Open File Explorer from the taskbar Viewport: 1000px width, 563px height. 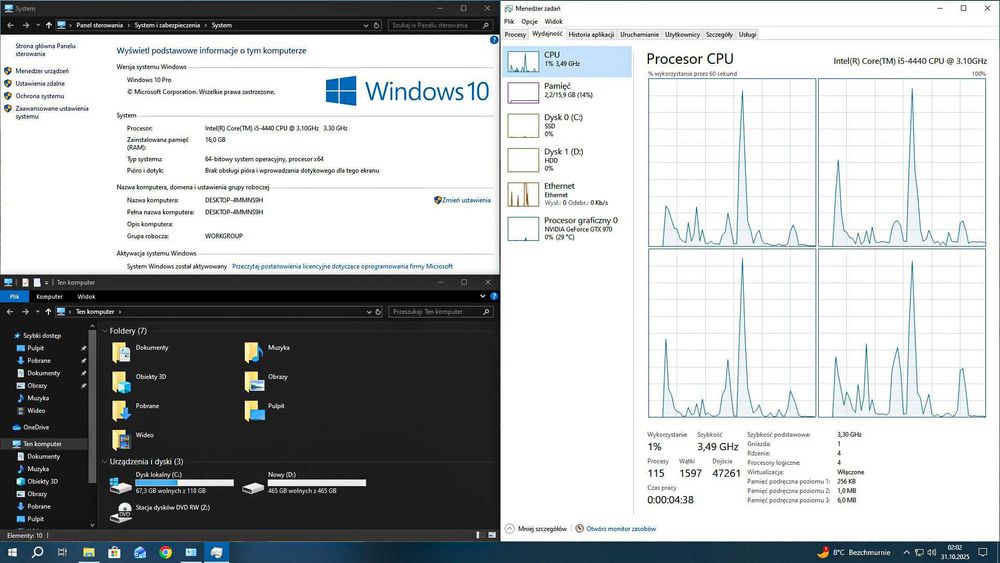[x=89, y=552]
